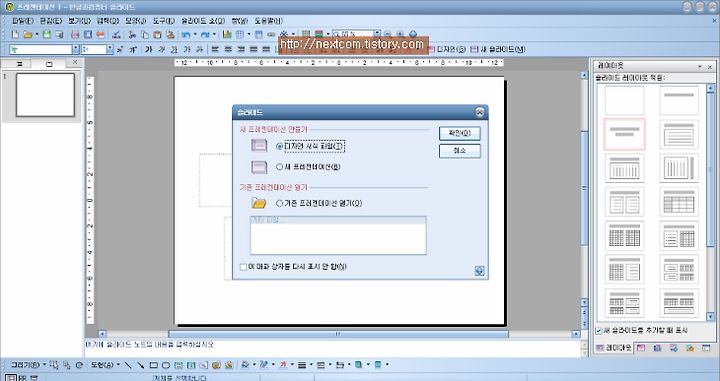
Task: Click the 취소 (Cancel) button in the dialog
Action: tap(460, 151)
